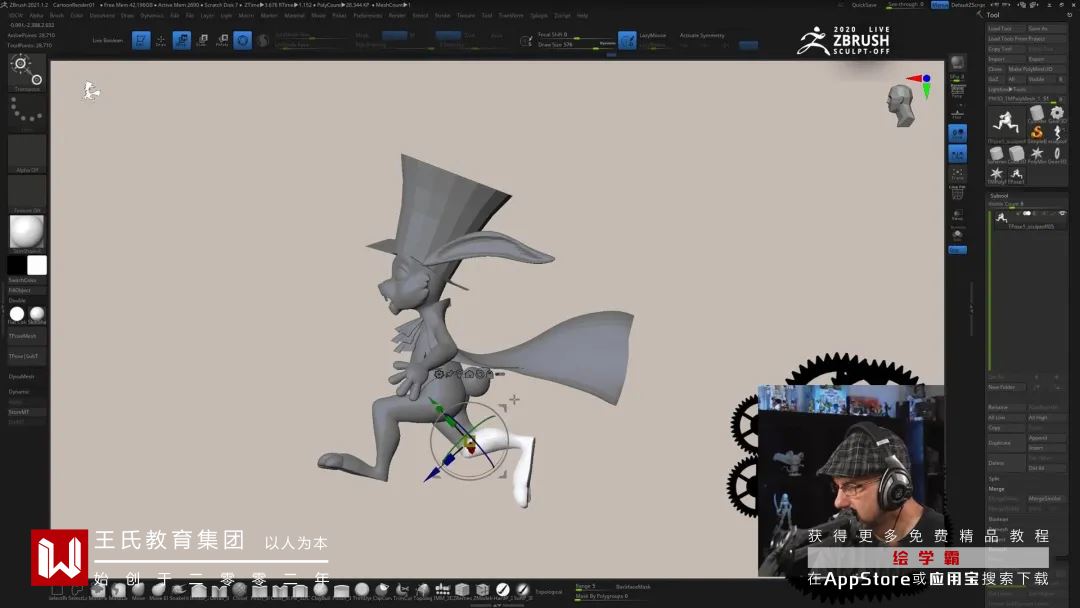
Task: Click the Rename subtool button
Action: coord(1006,407)
